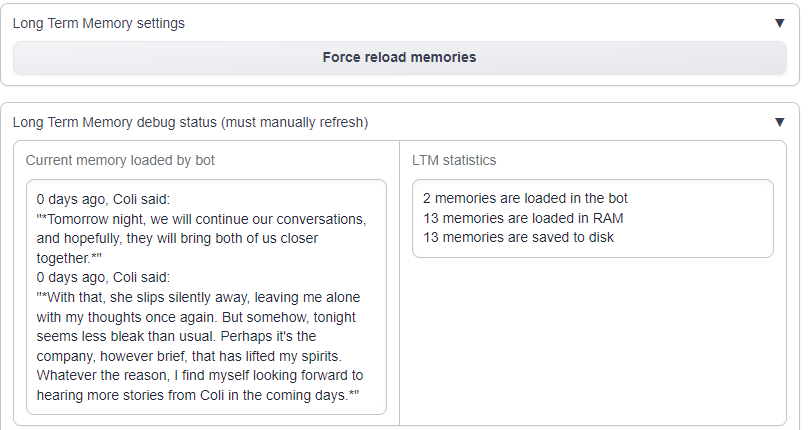The height and width of the screenshot is (430, 809).
Task: Select the 'Current memory loaded by bot' label
Action: [120, 160]
